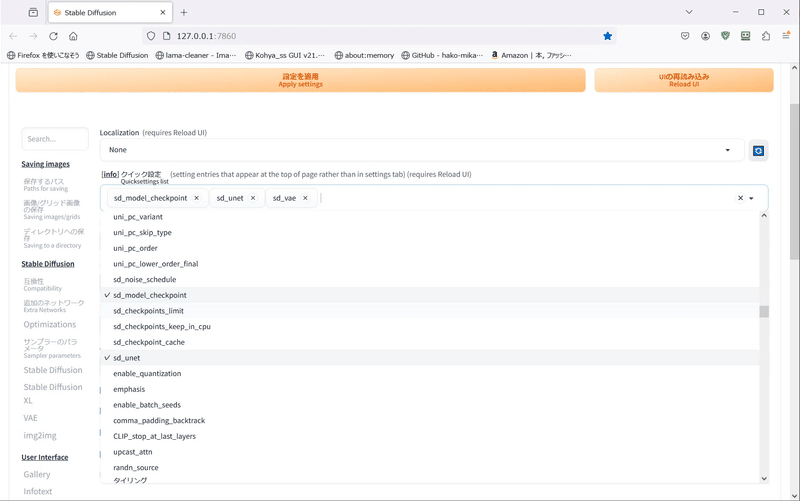Remove the sd_model_checkpoint tag
The image size is (800, 501).
click(196, 198)
